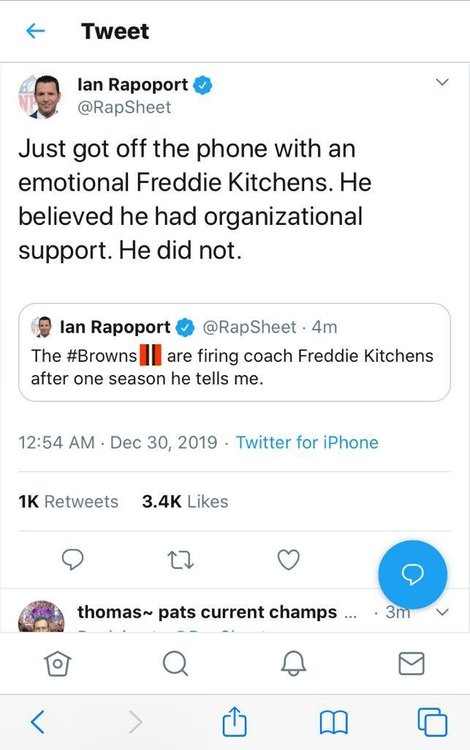Open the Safari tabs overview icon
Viewport: 470px width, 750px height.
point(432,722)
